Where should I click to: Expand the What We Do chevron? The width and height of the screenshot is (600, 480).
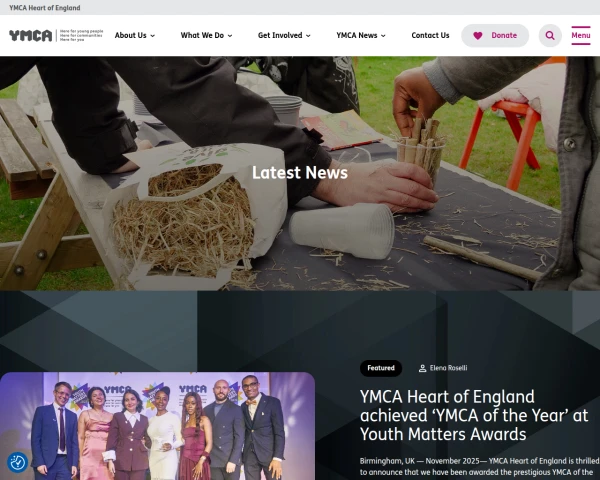pos(230,36)
